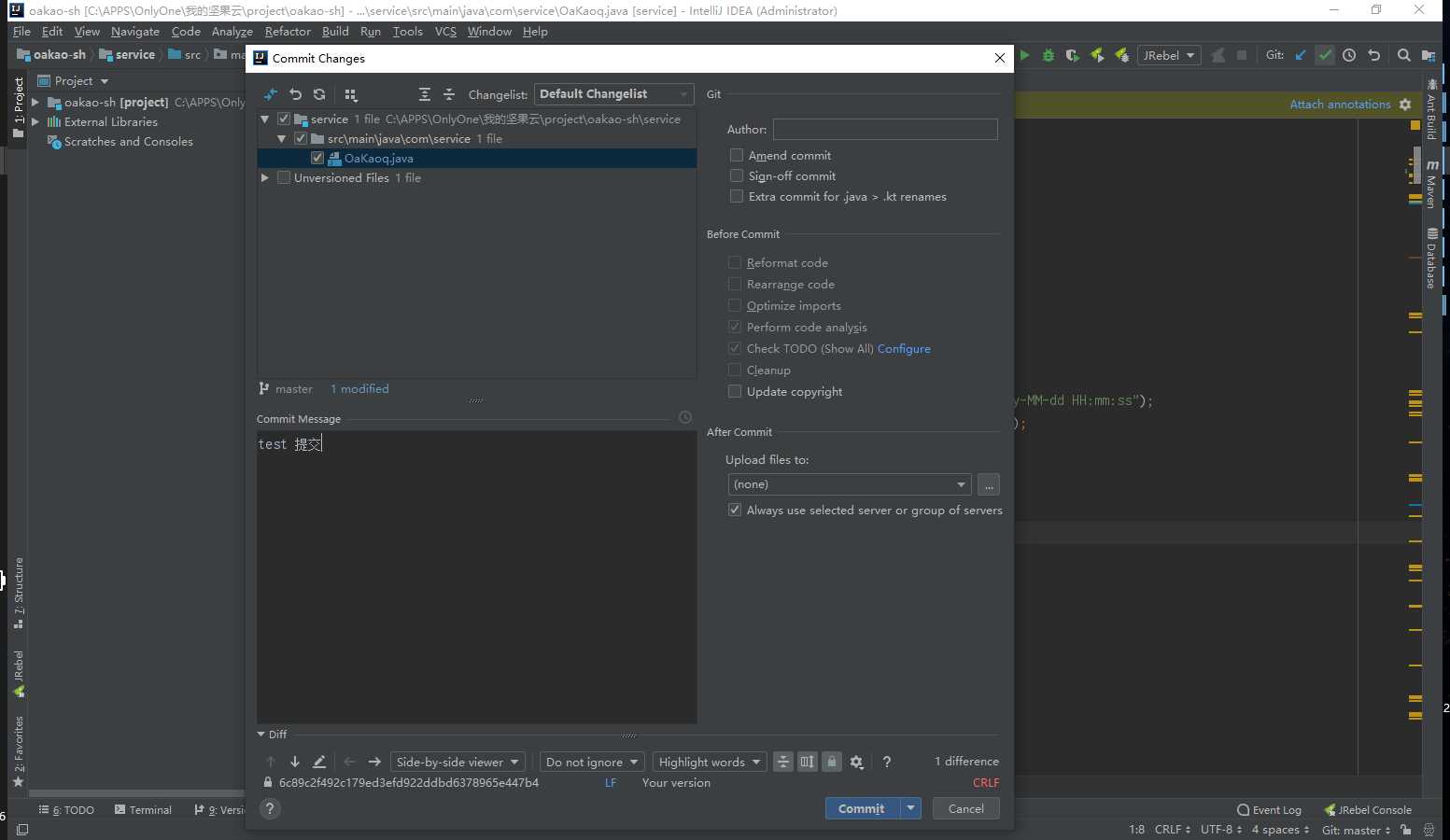Click the Git Update Project blue arrow
Viewport: 1450px width, 840px height.
(1301, 55)
